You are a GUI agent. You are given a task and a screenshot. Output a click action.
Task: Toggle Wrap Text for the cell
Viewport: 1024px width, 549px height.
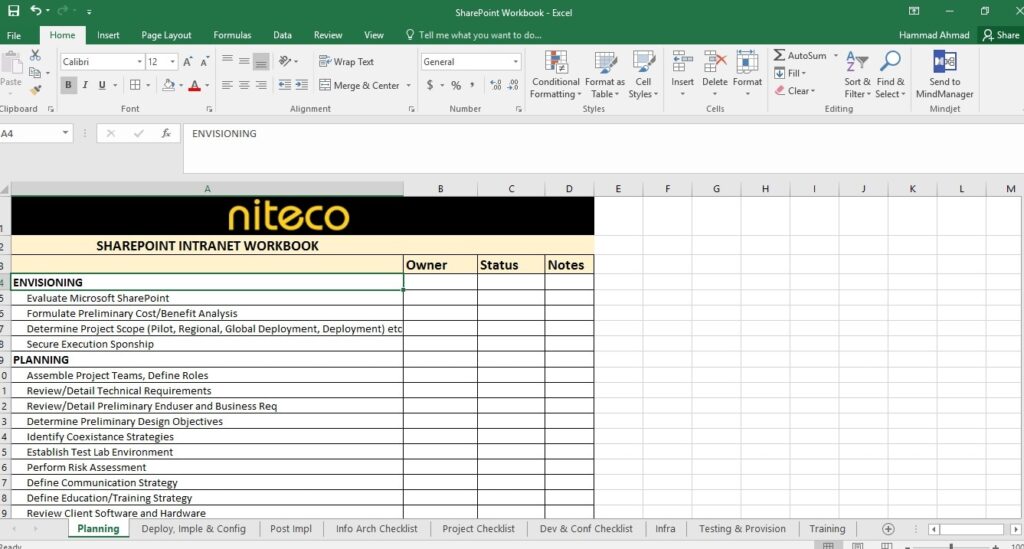tap(346, 61)
